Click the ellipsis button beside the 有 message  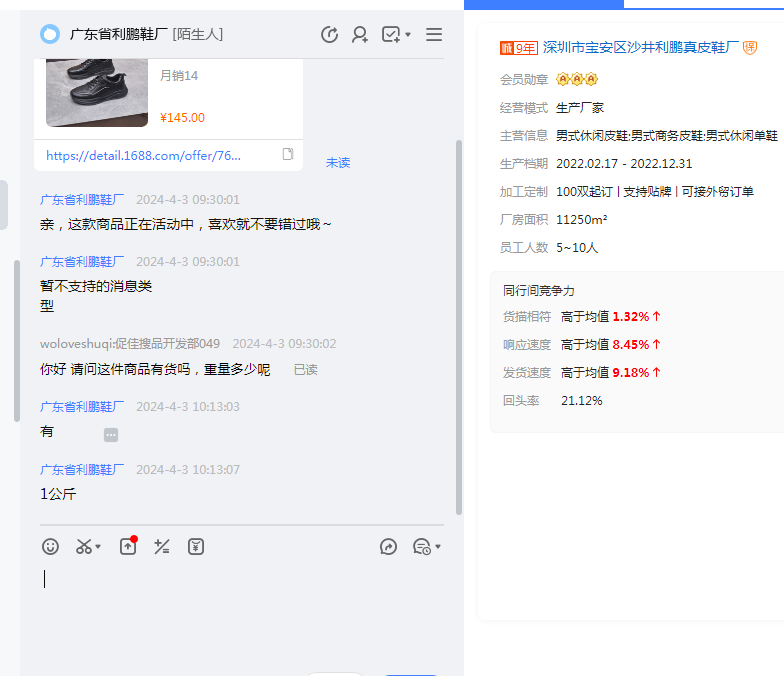[x=111, y=435]
